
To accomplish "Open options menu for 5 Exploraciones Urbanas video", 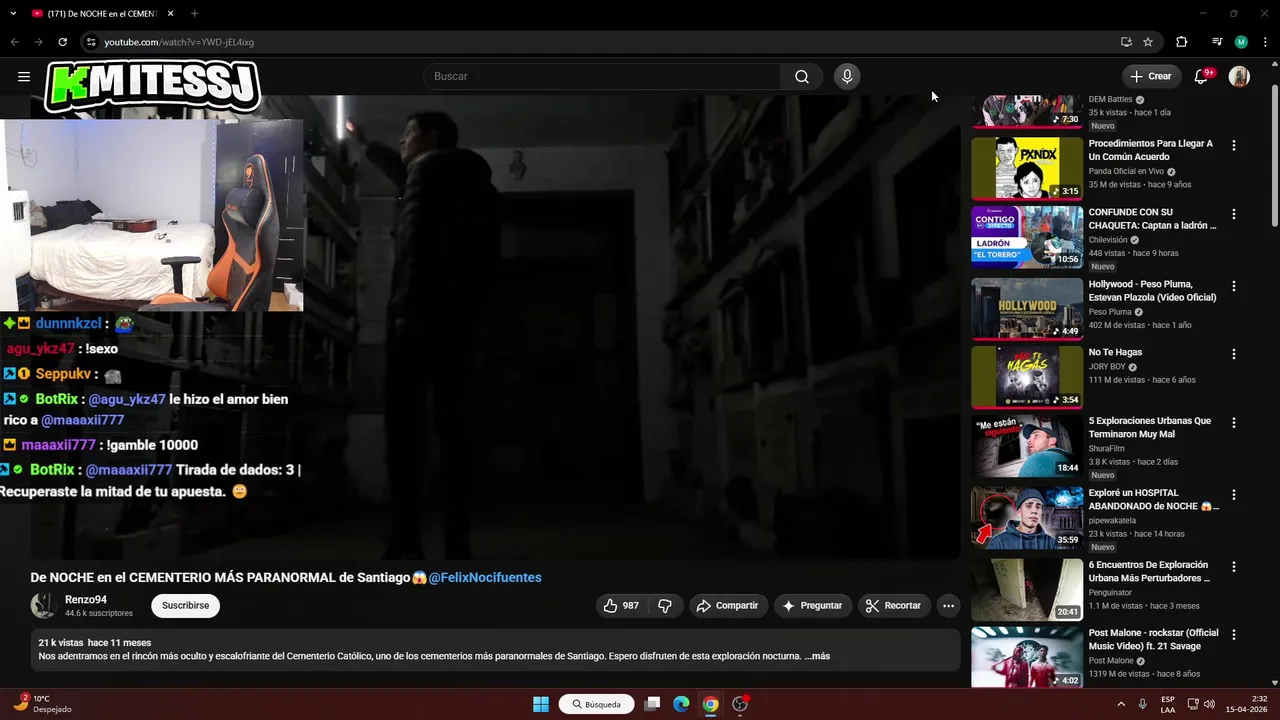I will click(1233, 423).
